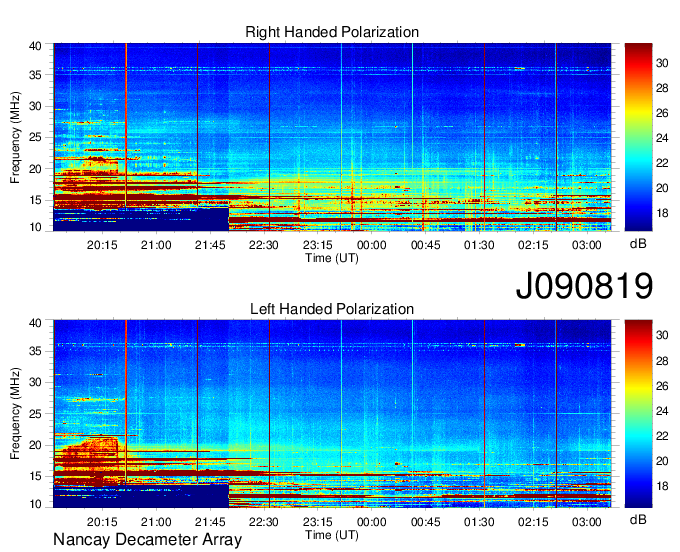Click the 22 dB tick on Left Handed colorbar

point(662,436)
